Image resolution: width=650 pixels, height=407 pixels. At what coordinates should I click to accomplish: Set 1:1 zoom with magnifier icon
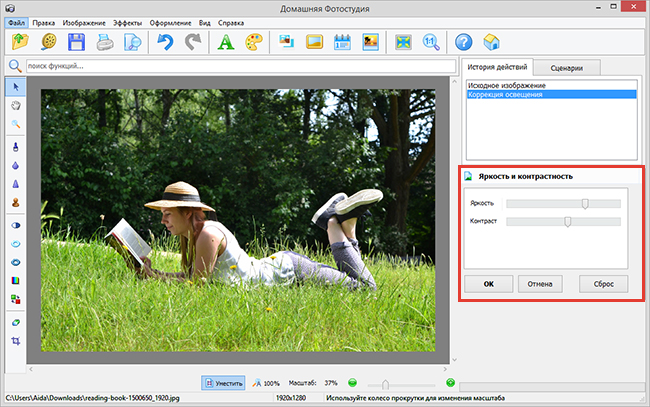[431, 42]
